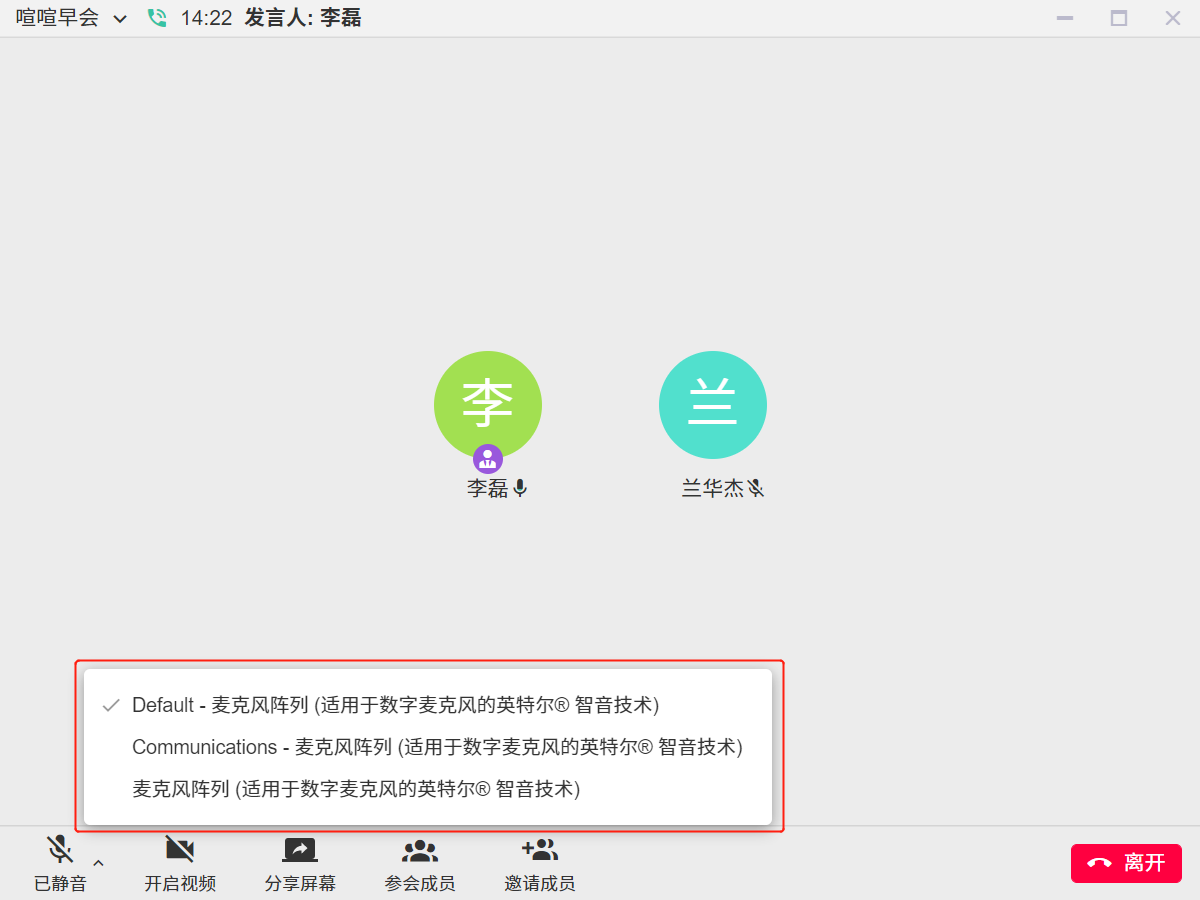Unmute the microphone via 已静音 icon
This screenshot has width=1200, height=900.
60,851
